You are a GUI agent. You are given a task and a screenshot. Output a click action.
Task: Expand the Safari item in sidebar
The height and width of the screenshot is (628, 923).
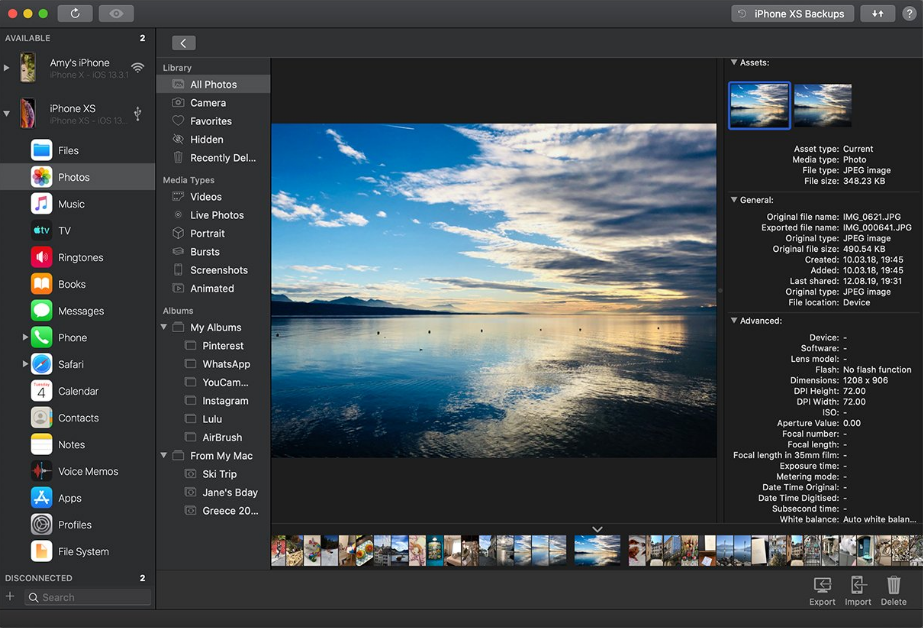click(25, 364)
